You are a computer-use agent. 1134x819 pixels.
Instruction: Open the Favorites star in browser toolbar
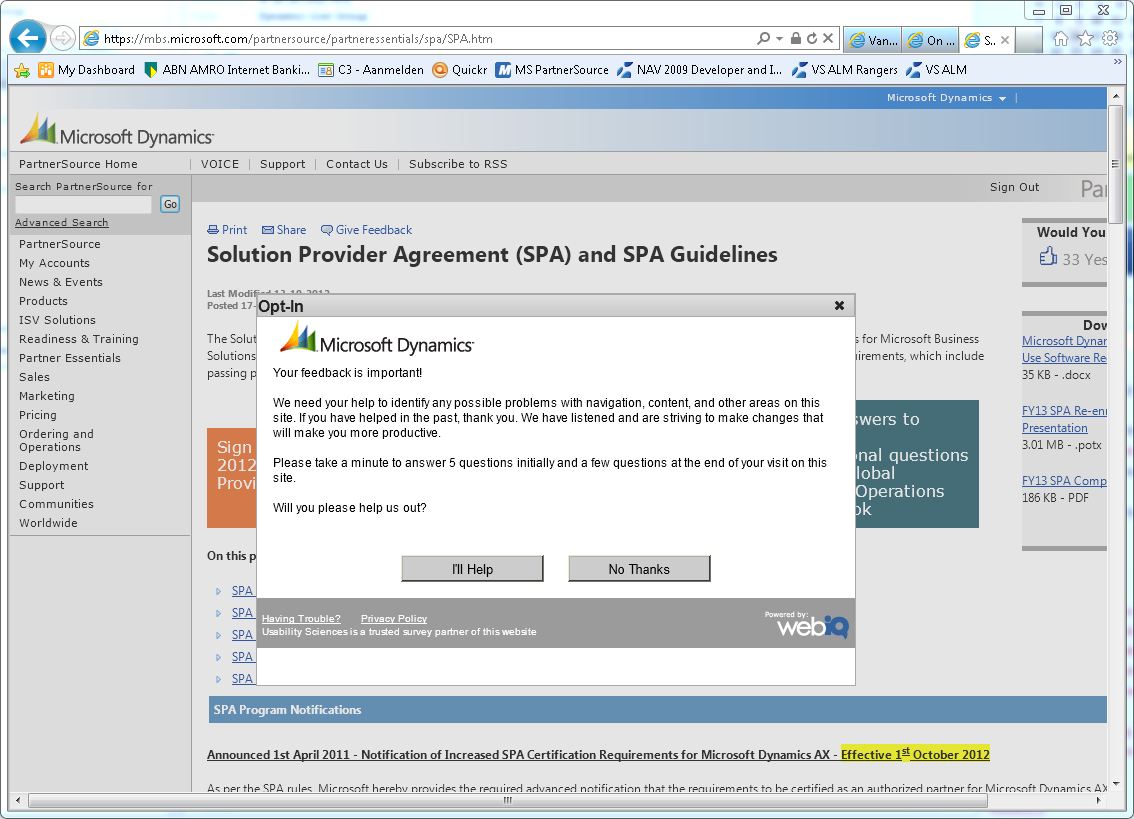tap(1086, 39)
